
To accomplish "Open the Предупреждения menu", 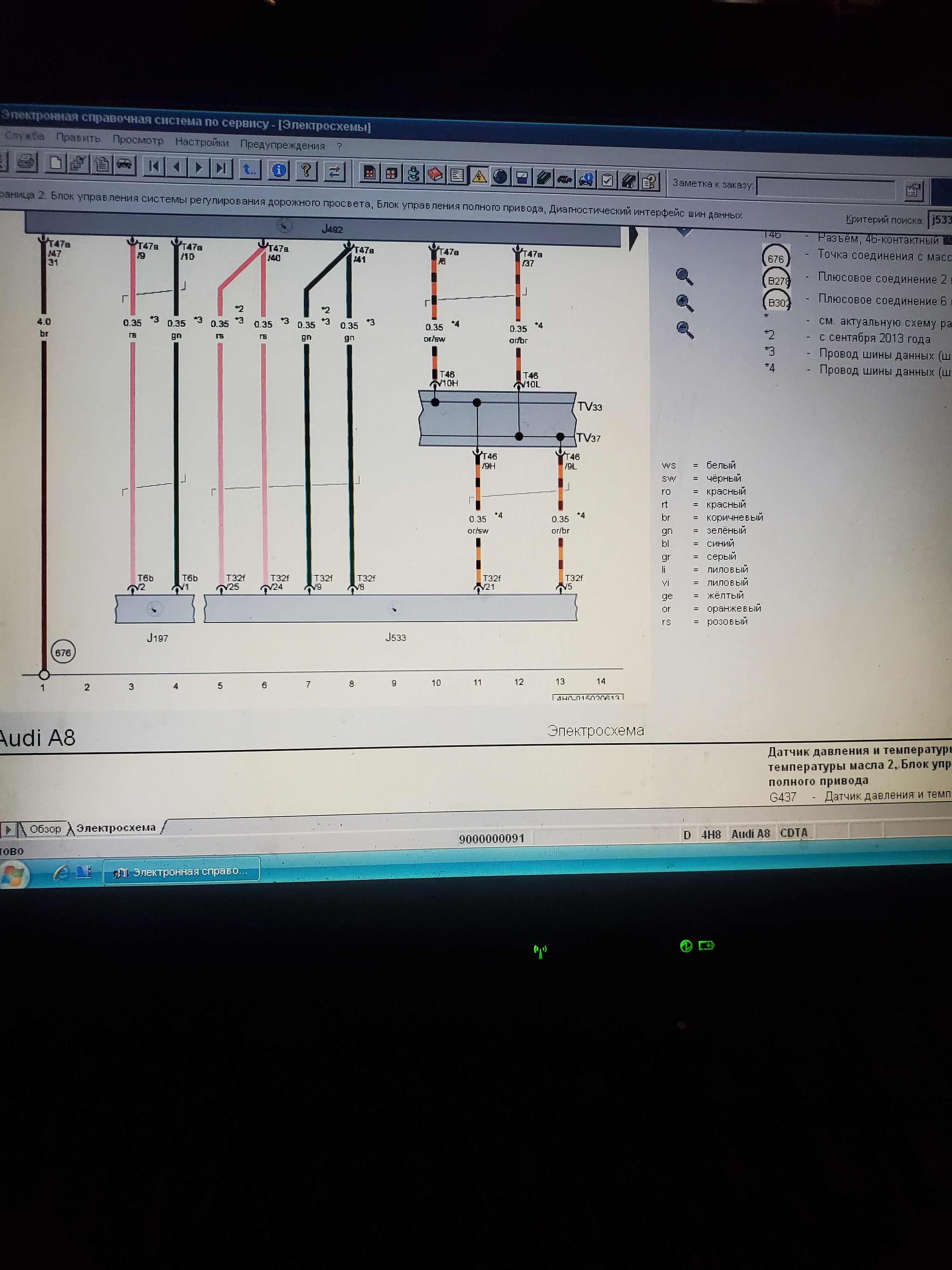I will pos(282,145).
